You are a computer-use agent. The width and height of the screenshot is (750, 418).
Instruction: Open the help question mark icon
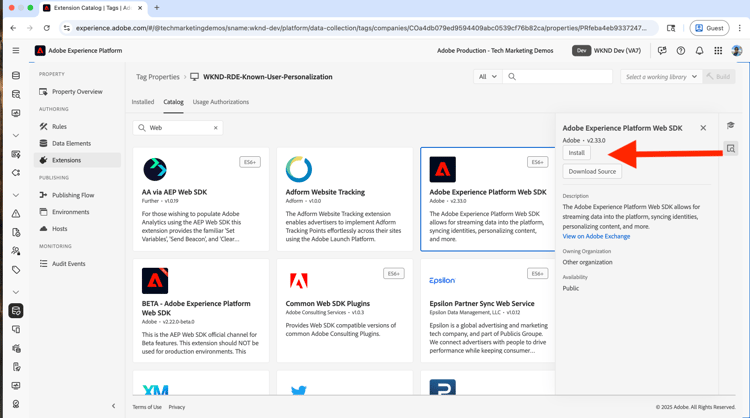pyautogui.click(x=681, y=51)
